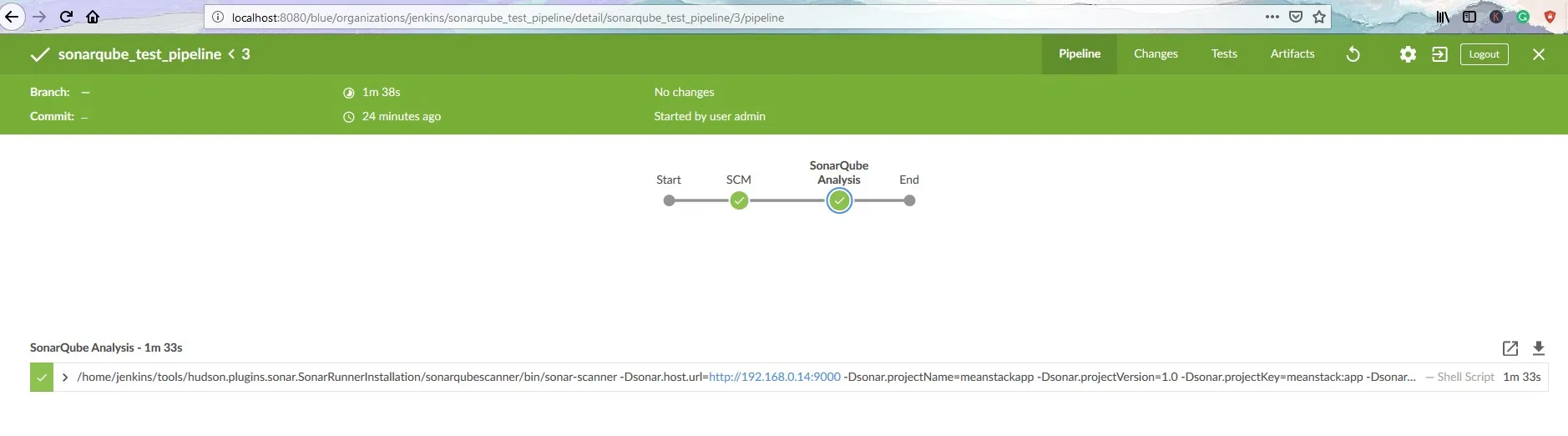The image size is (1568, 436).
Task: Open the Changes tab
Action: click(x=1156, y=53)
